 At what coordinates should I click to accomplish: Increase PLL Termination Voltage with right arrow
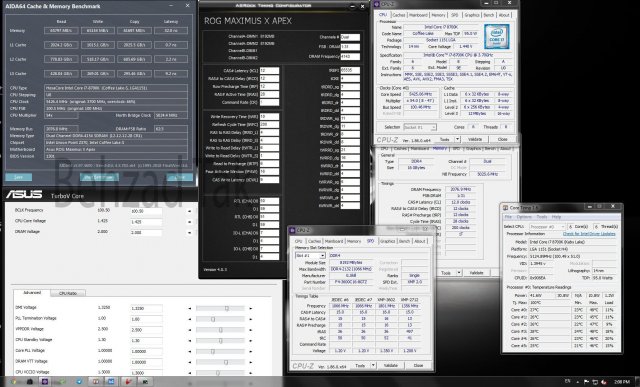(251, 319)
